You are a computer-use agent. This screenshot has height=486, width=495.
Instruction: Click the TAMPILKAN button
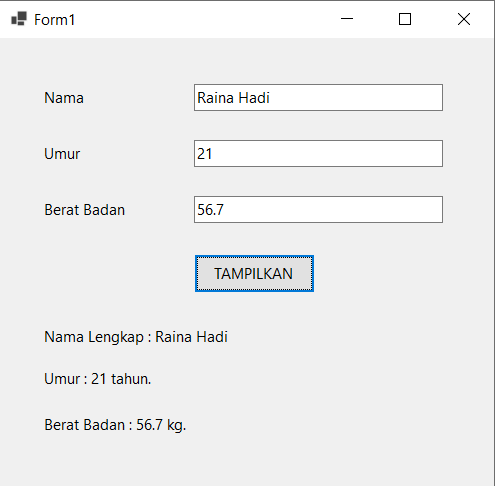[254, 274]
